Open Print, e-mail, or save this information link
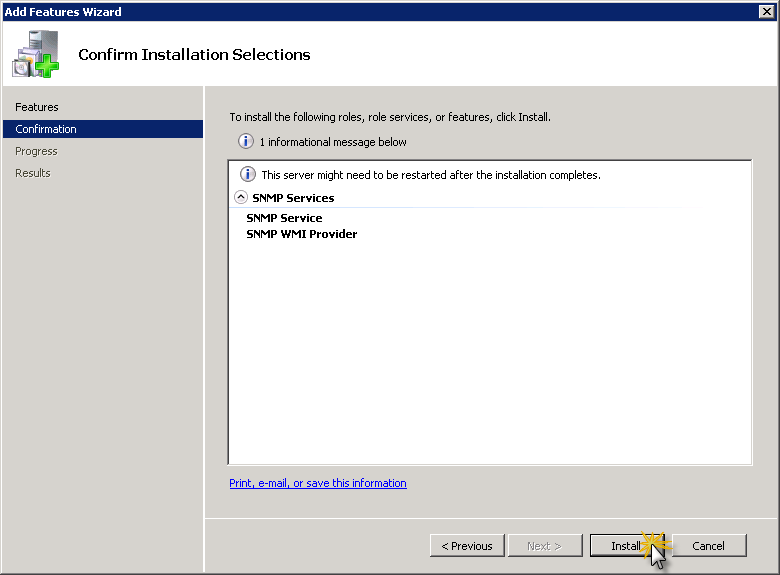780x575 pixels. click(x=318, y=483)
